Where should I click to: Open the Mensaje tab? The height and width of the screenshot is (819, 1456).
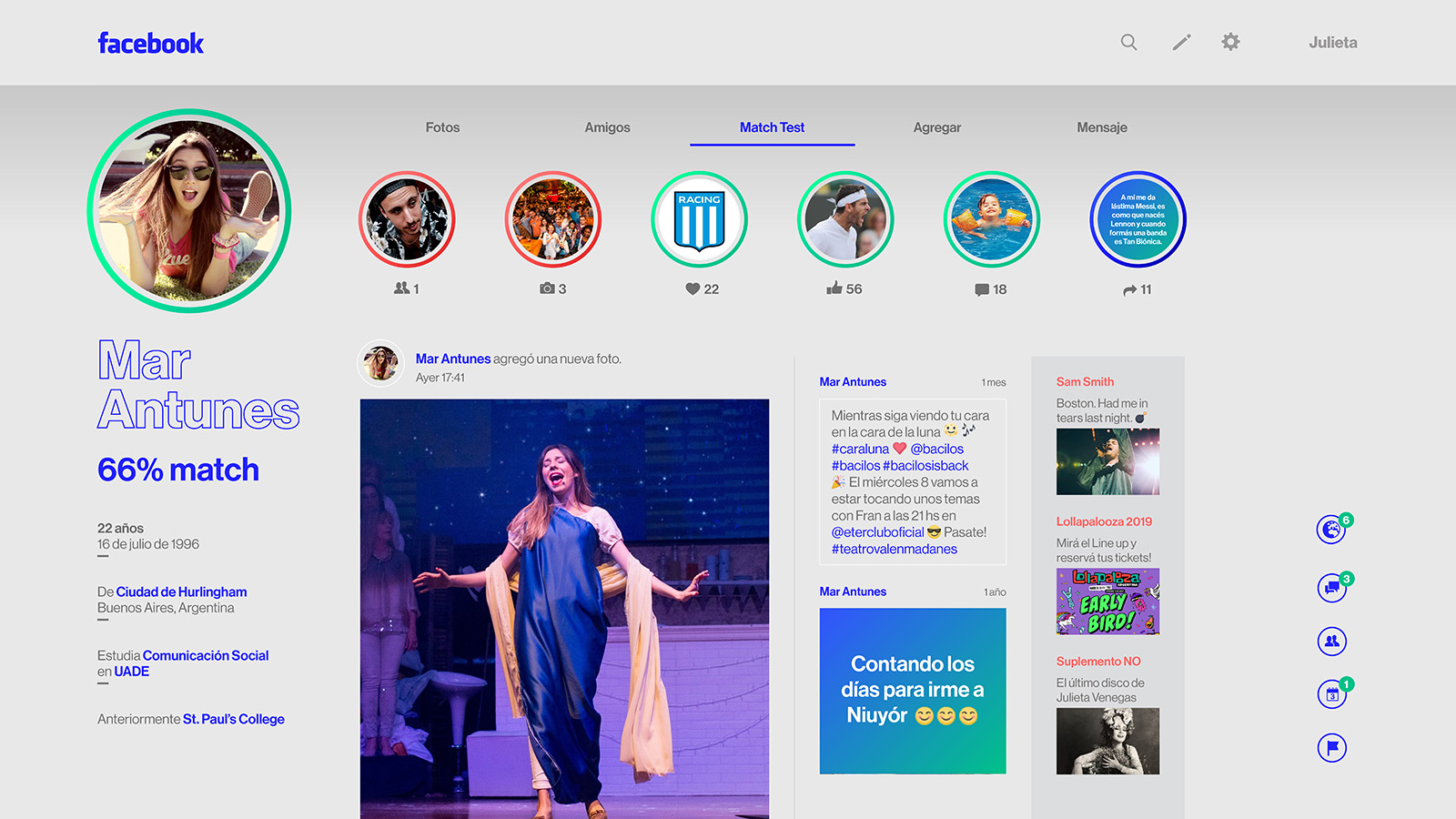pyautogui.click(x=1101, y=127)
